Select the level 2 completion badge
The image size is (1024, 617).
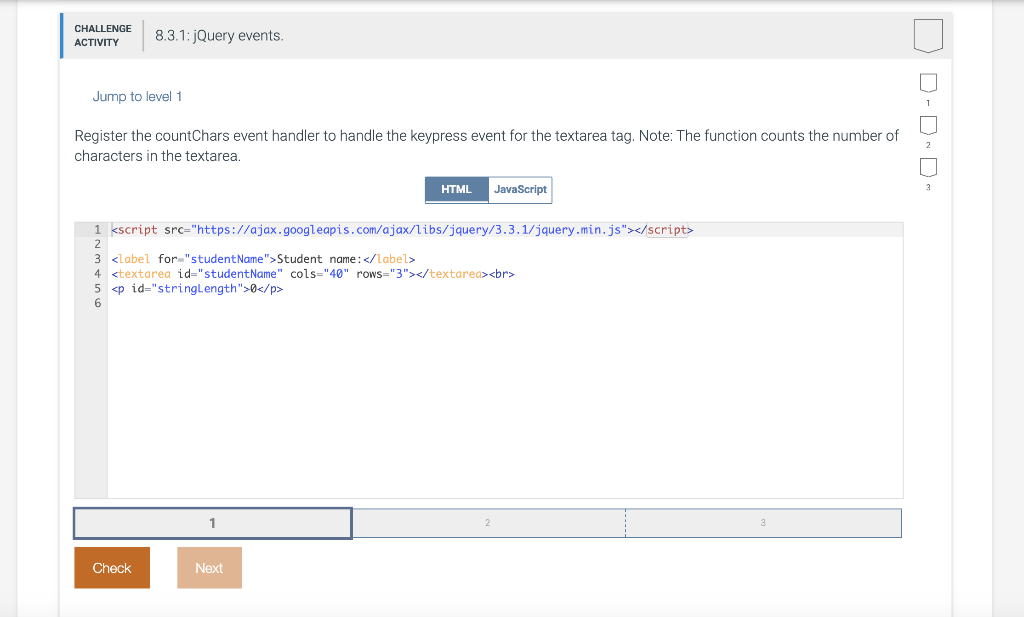coord(928,125)
